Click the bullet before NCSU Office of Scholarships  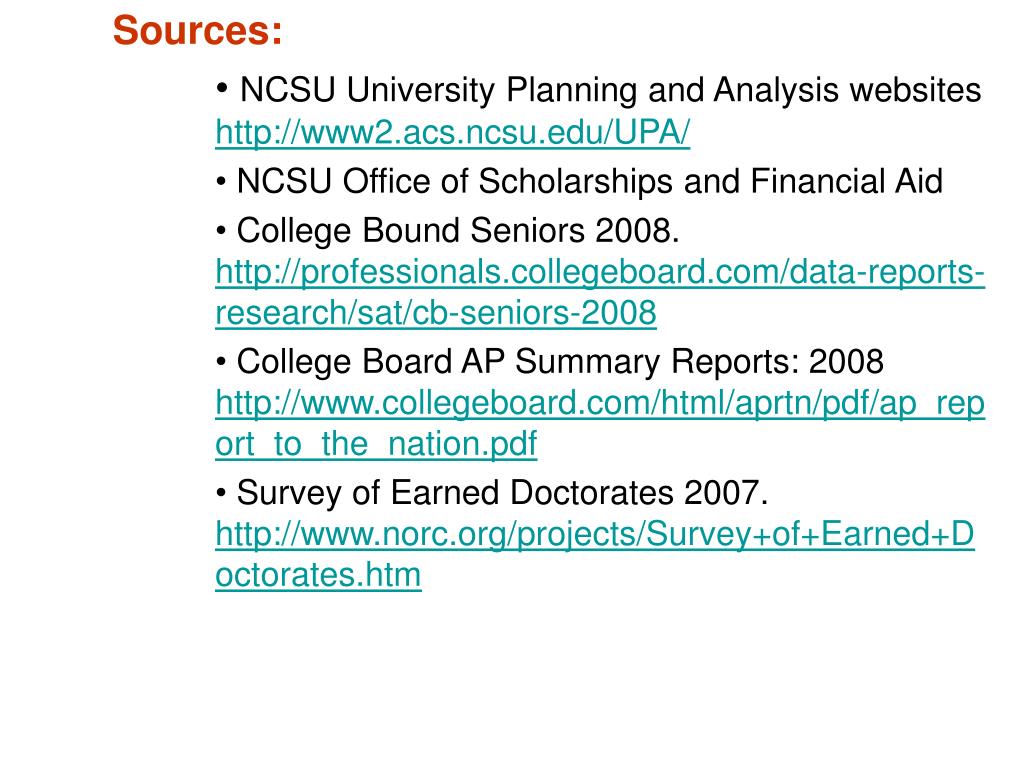click(x=221, y=181)
